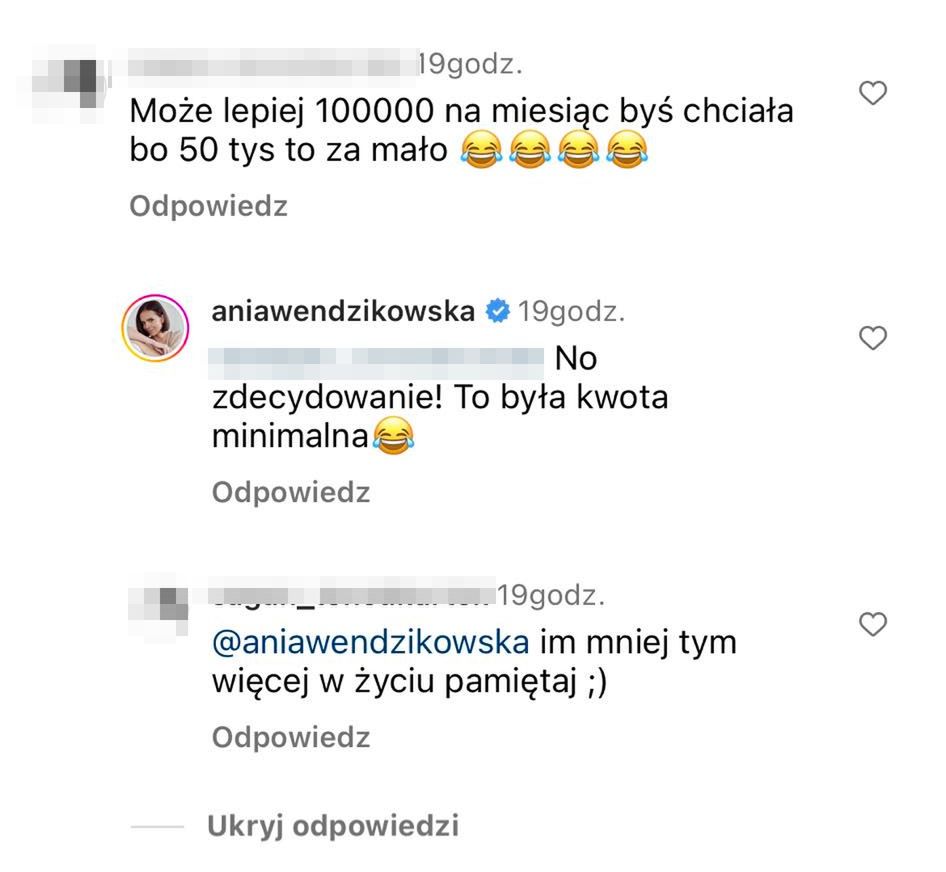Reply to aniawendzikowska's "kwota minimalna" comment

tap(291, 492)
